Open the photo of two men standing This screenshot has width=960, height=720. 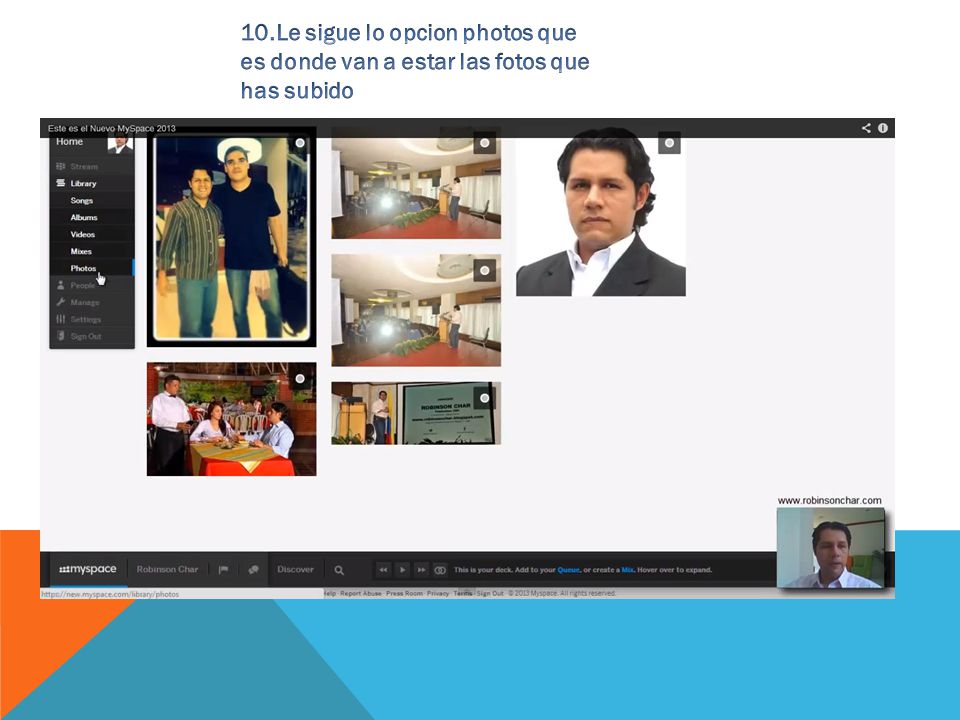pos(231,238)
